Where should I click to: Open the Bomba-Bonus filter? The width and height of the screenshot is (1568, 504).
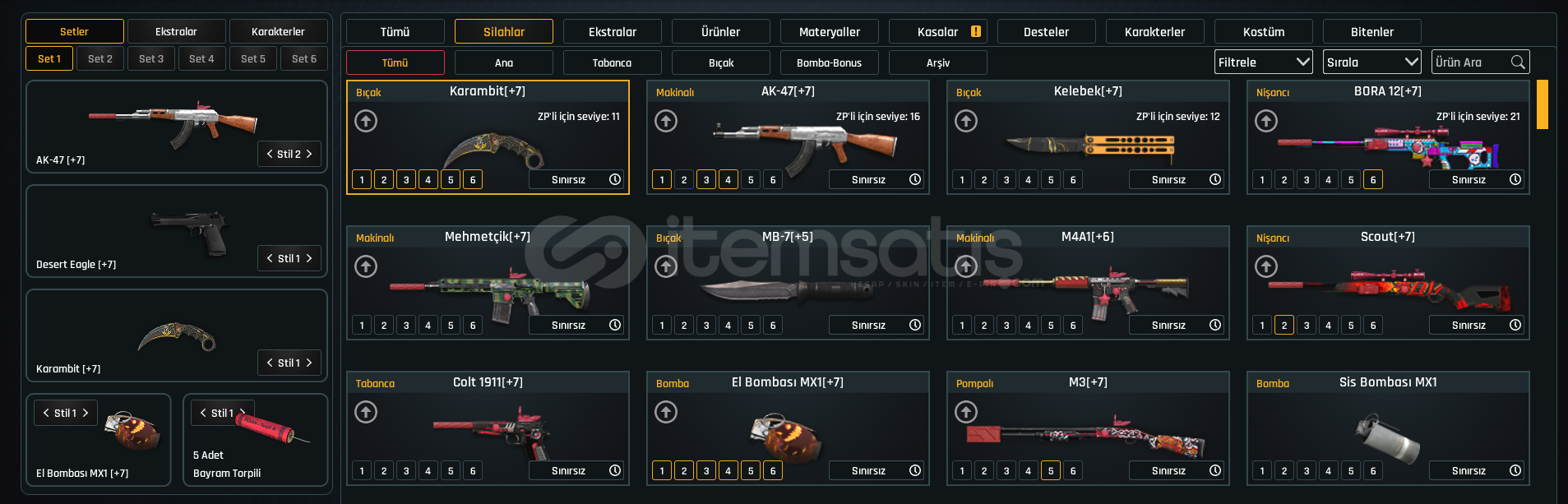(830, 62)
